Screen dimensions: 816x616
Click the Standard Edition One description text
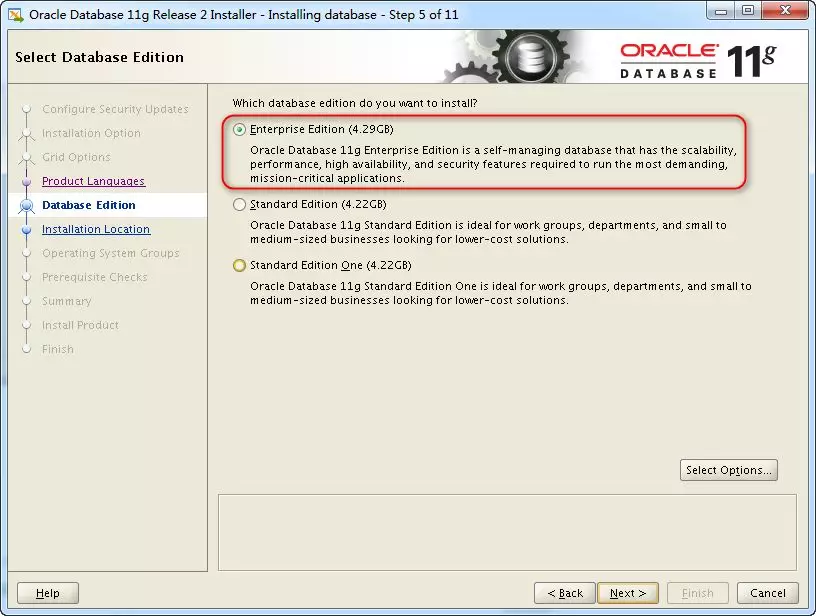tap(501, 293)
